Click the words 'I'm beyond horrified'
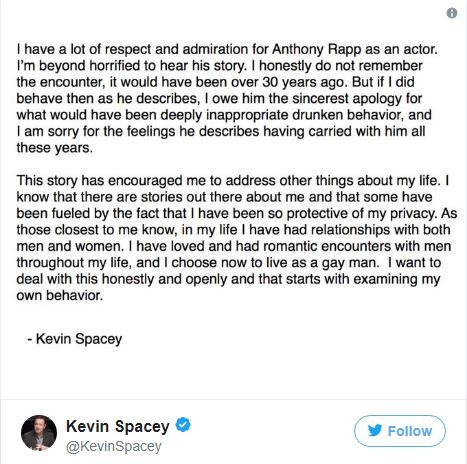Image resolution: width=467 pixels, height=464 pixels. pyautogui.click(x=78, y=66)
